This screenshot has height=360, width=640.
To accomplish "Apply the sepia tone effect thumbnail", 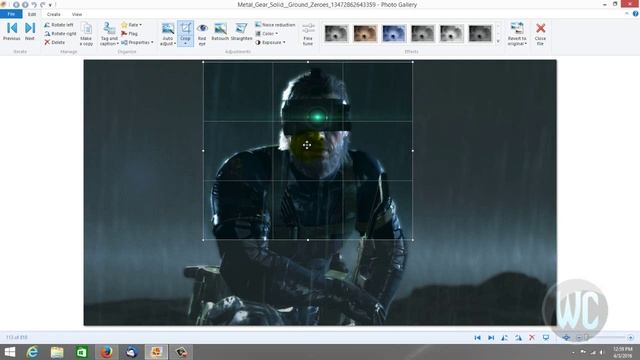I will (x=365, y=33).
